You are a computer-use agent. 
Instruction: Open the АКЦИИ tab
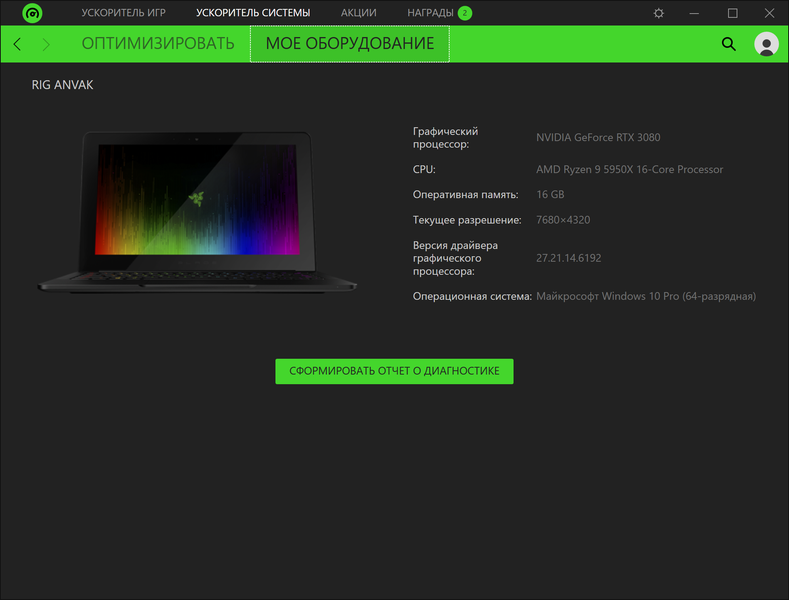358,13
